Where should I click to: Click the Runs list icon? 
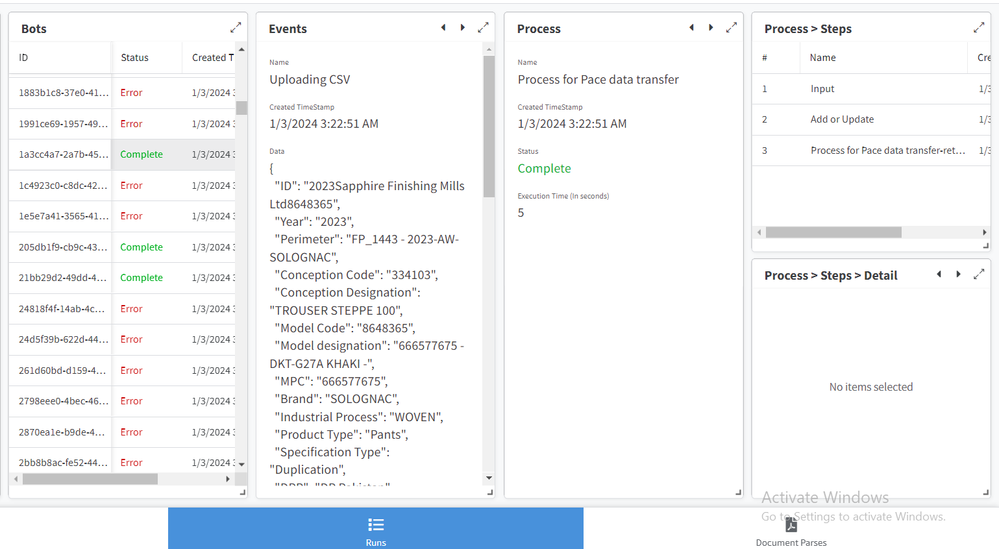tap(376, 525)
